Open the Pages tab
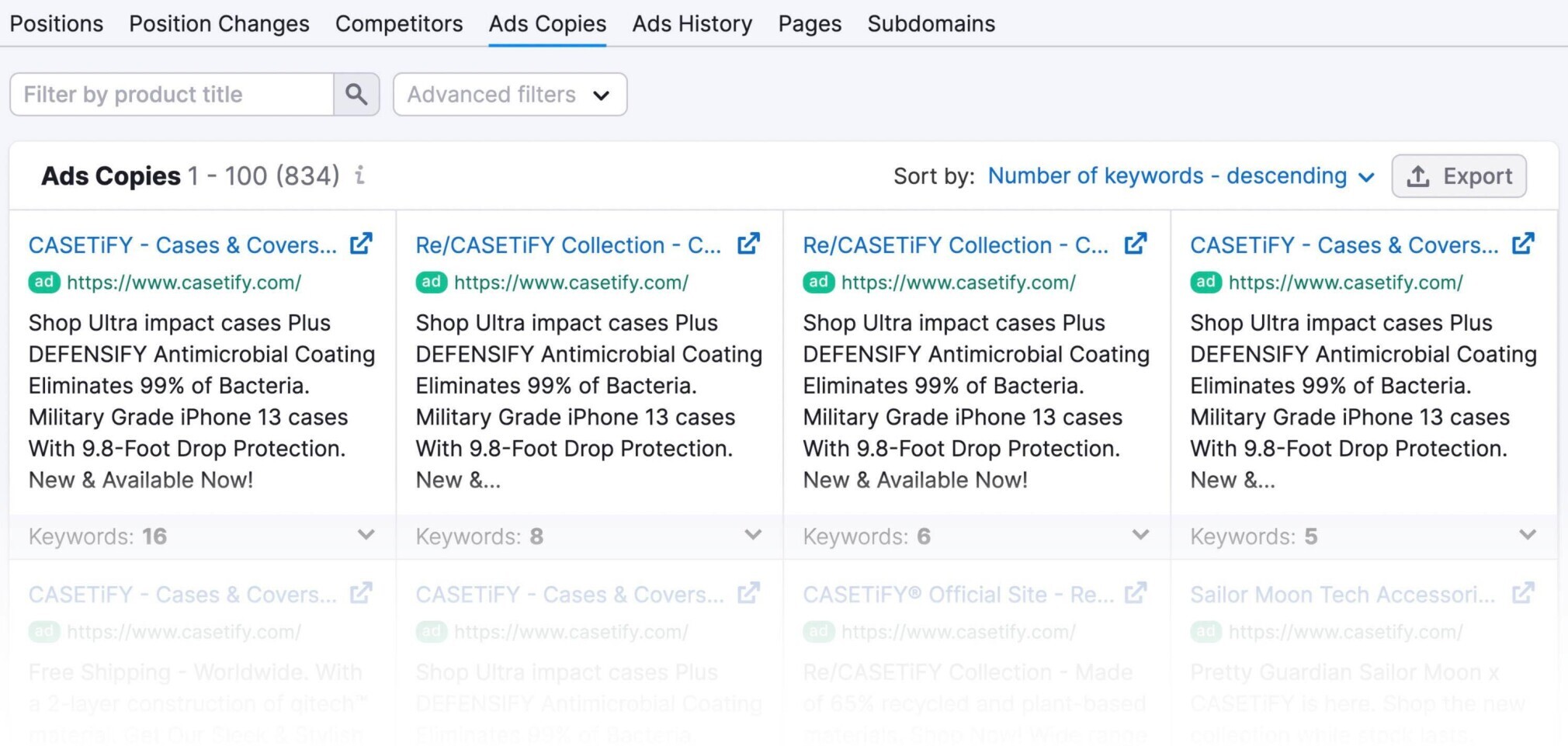This screenshot has height=746, width=1568. click(x=810, y=23)
